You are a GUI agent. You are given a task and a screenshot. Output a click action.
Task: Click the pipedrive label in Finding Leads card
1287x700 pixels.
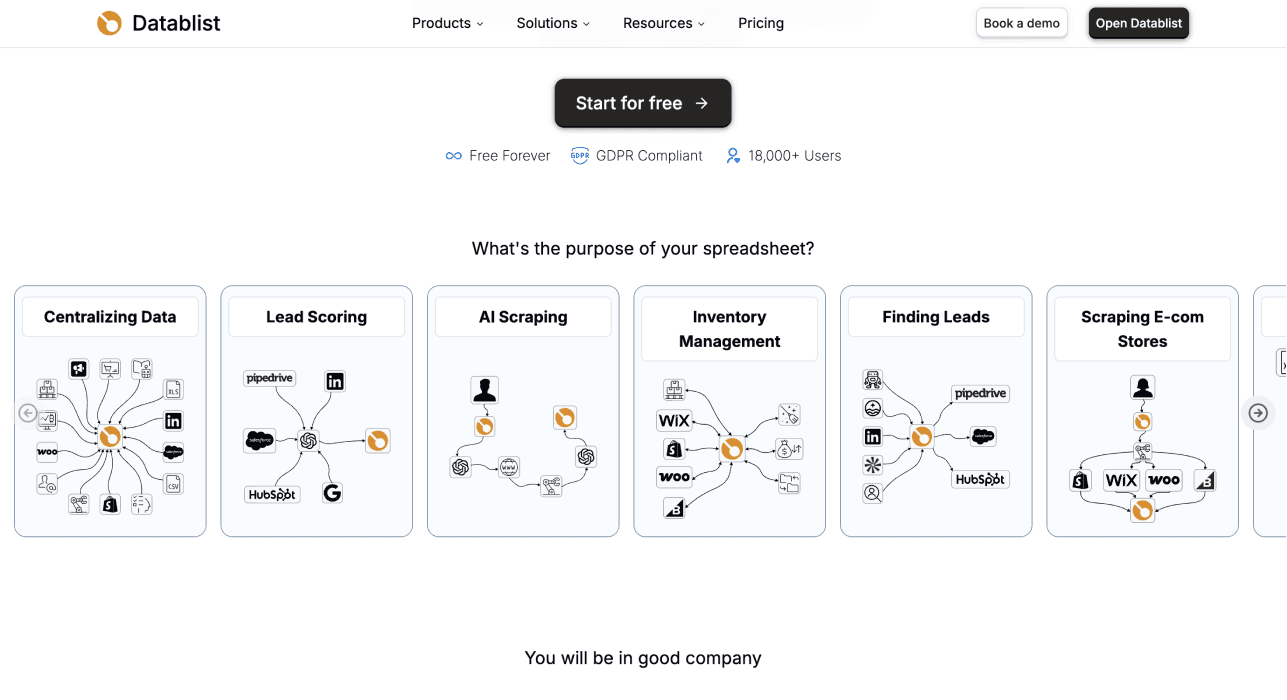click(x=980, y=393)
